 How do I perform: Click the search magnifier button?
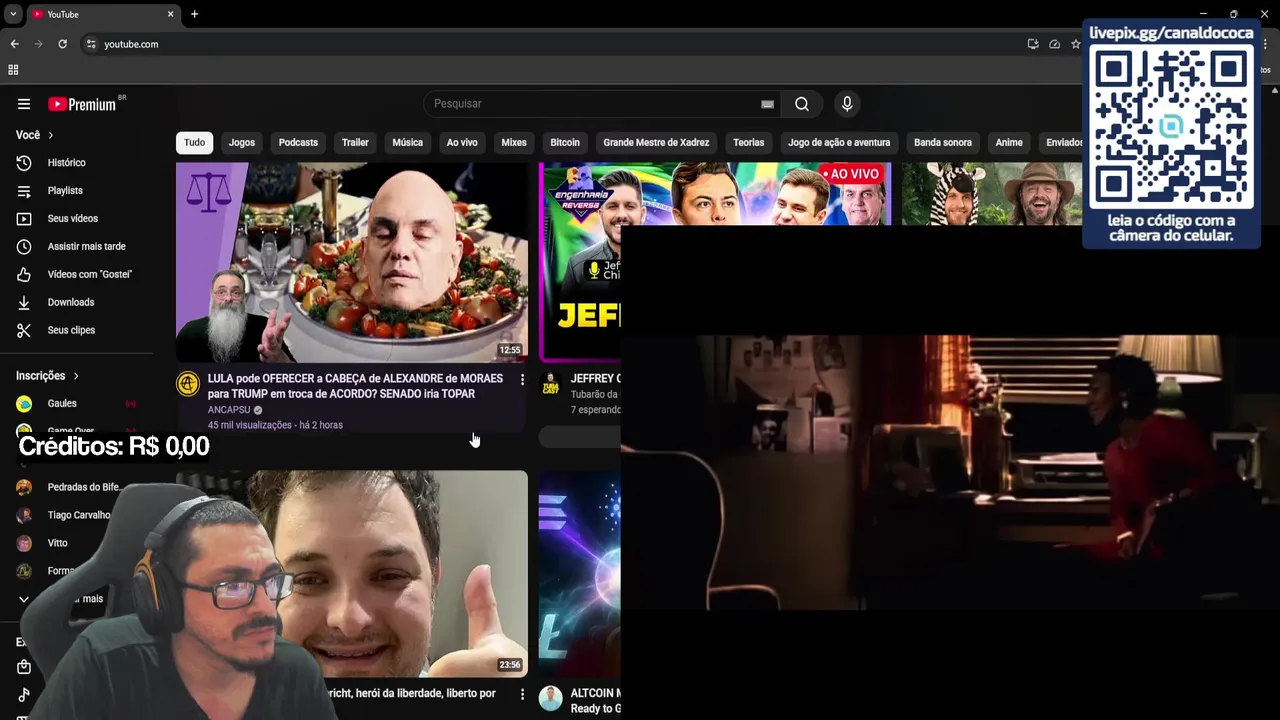(x=802, y=104)
